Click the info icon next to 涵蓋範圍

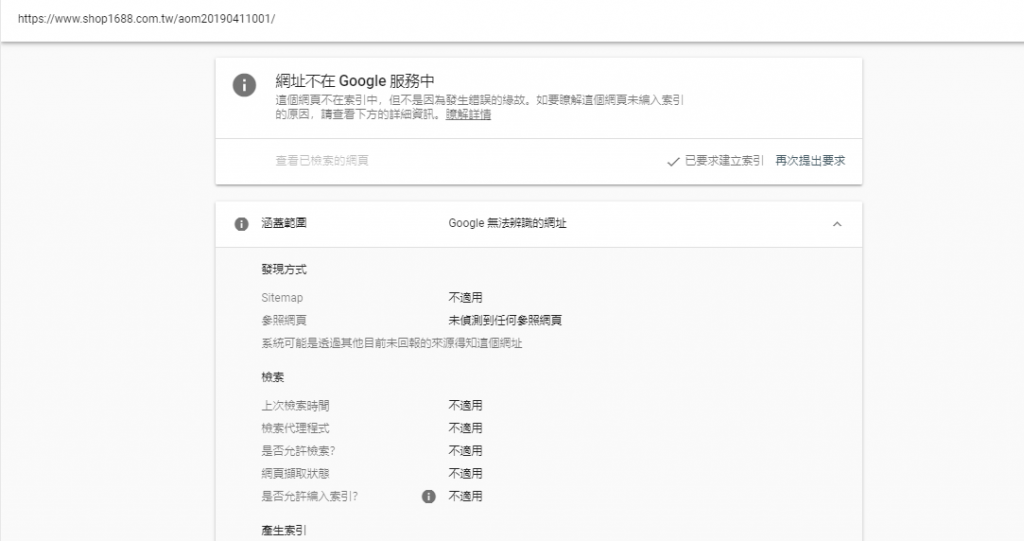click(x=242, y=224)
